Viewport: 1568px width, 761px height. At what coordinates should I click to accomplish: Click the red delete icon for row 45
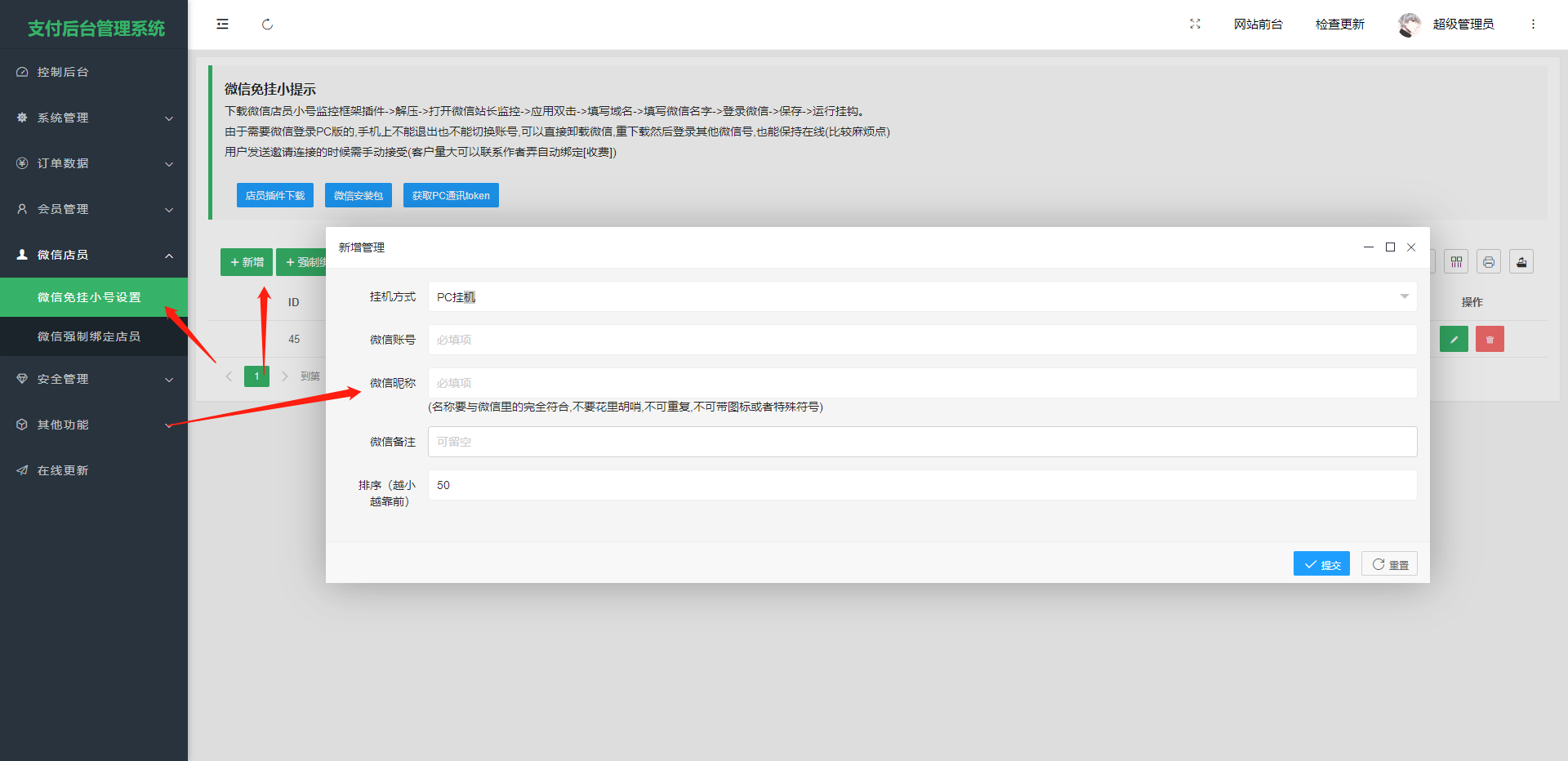[1490, 340]
